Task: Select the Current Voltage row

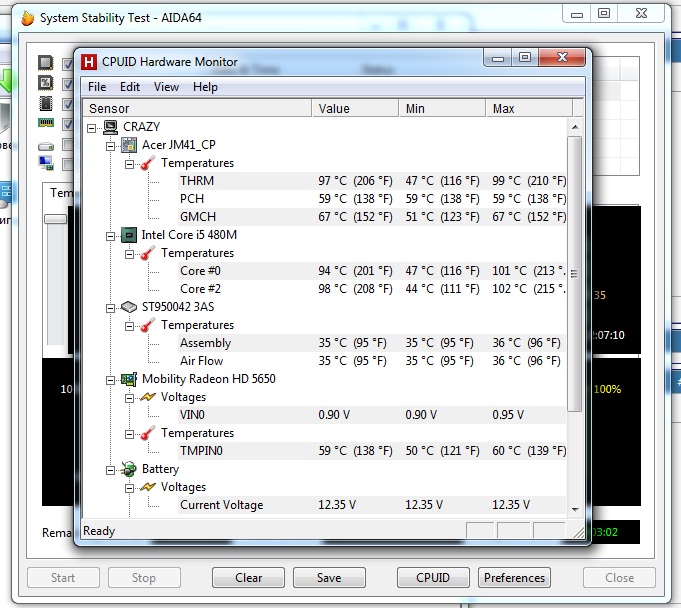Action: [x=372, y=505]
